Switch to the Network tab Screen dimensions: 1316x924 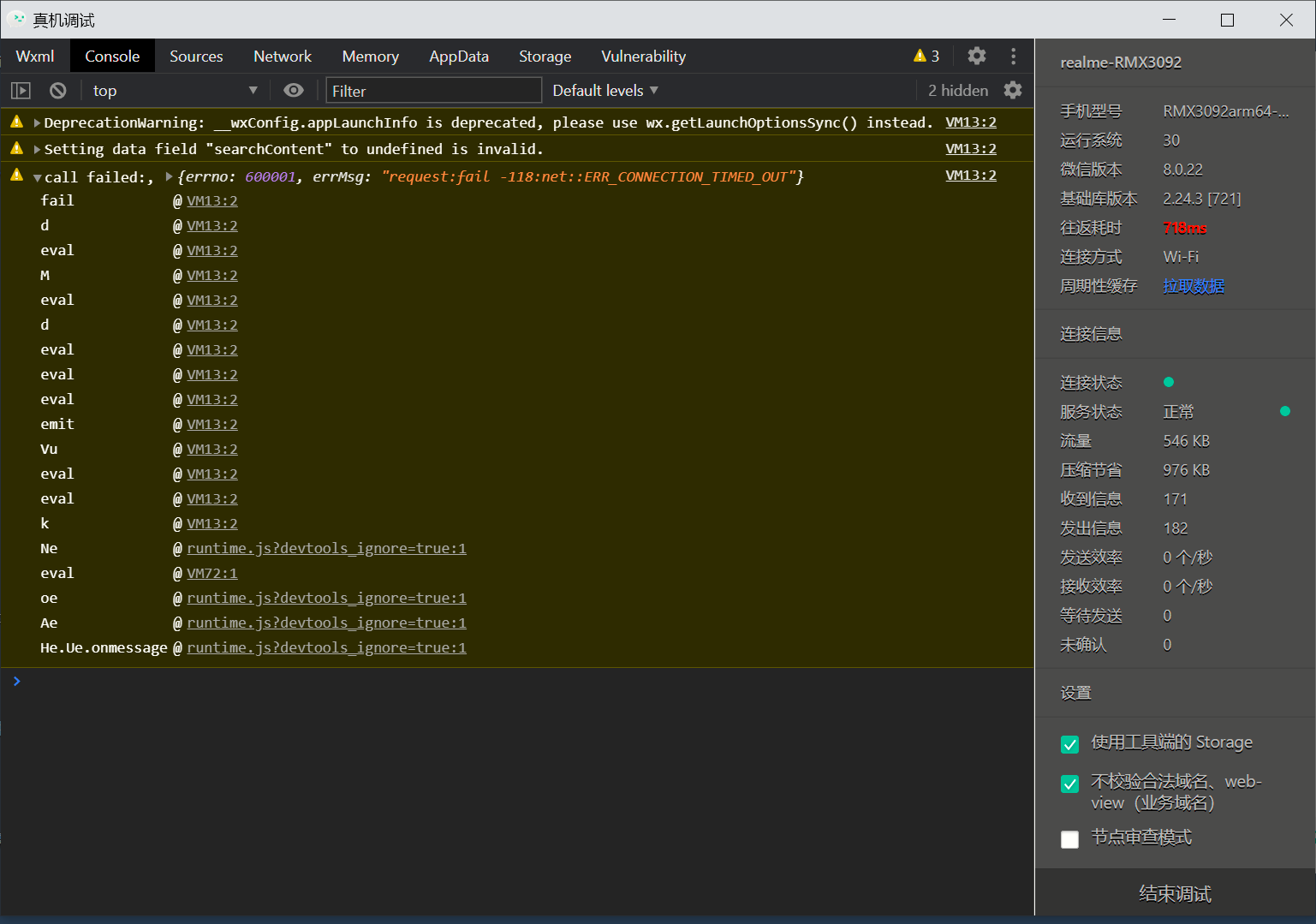(282, 57)
